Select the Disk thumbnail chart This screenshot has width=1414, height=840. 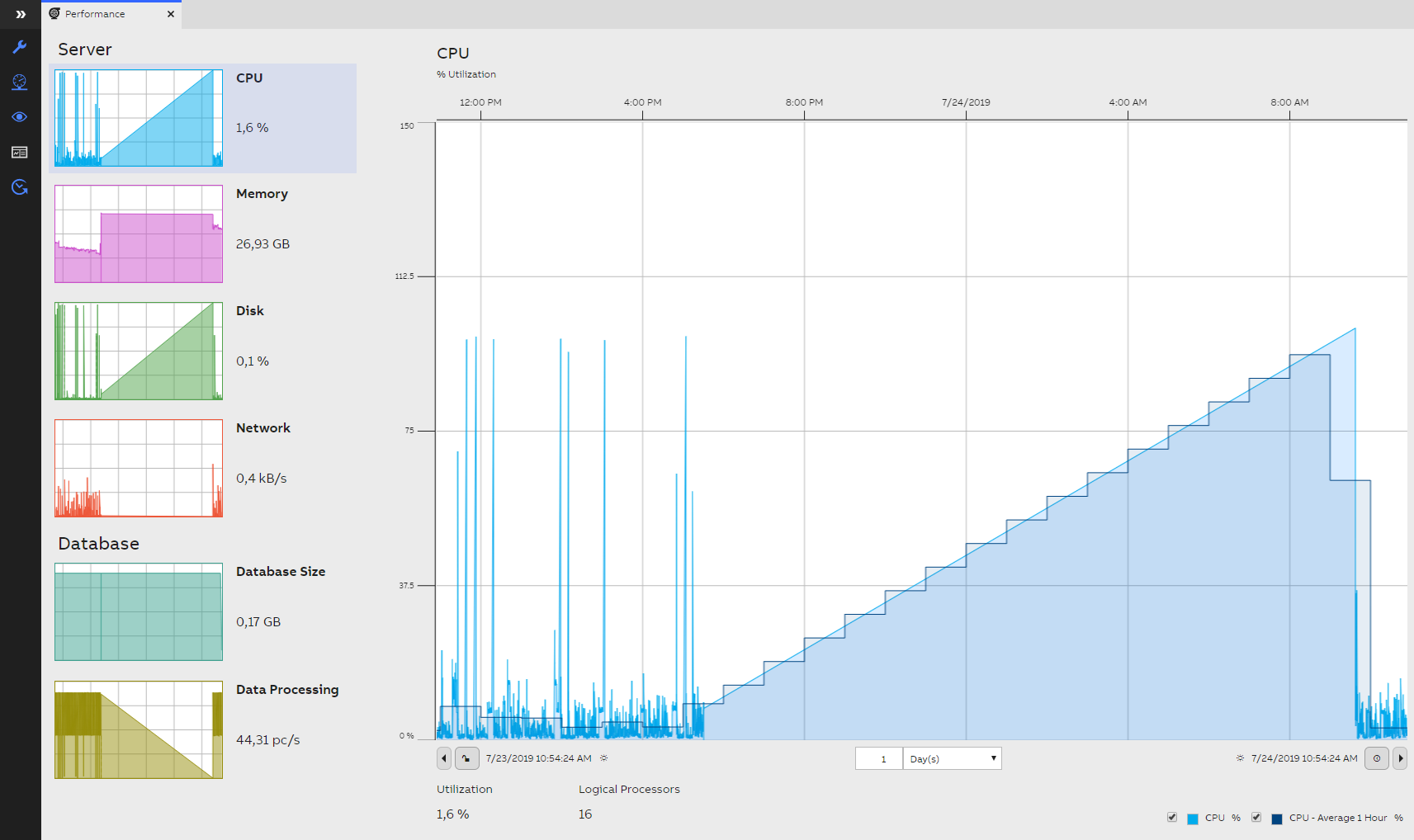(x=139, y=351)
